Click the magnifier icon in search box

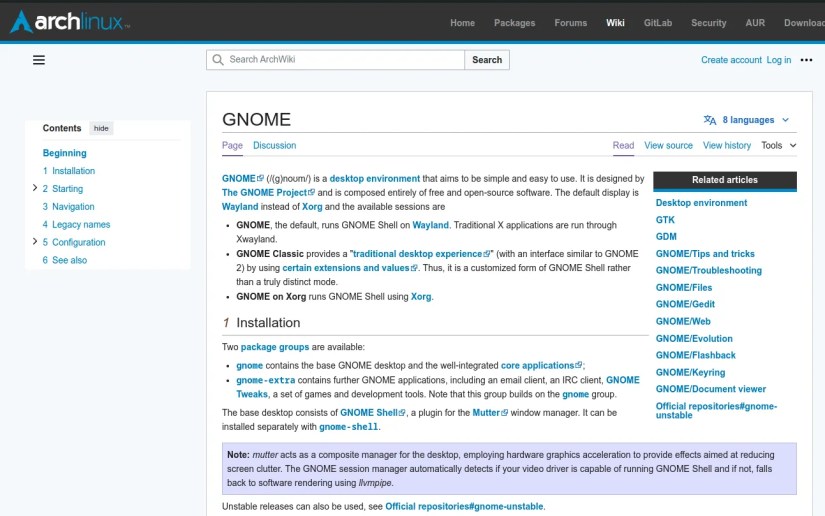218,60
